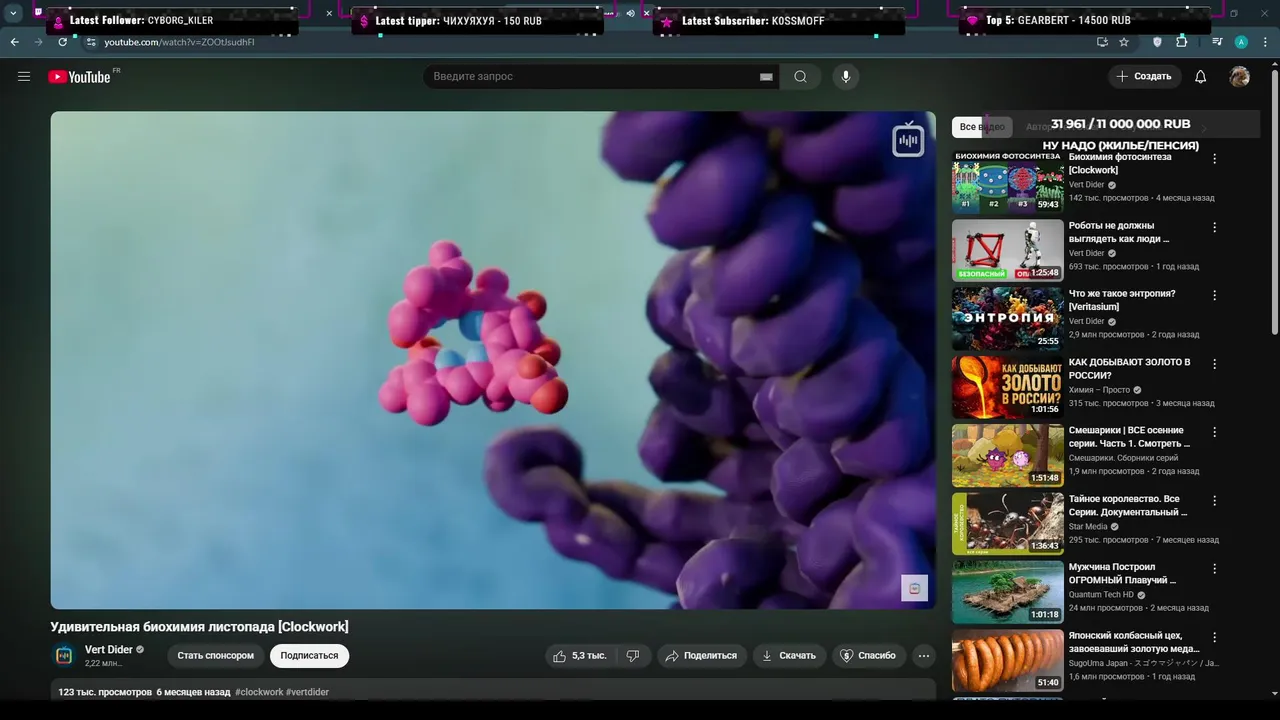1280x720 pixels.
Task: Click the Скачать button
Action: tap(789, 656)
